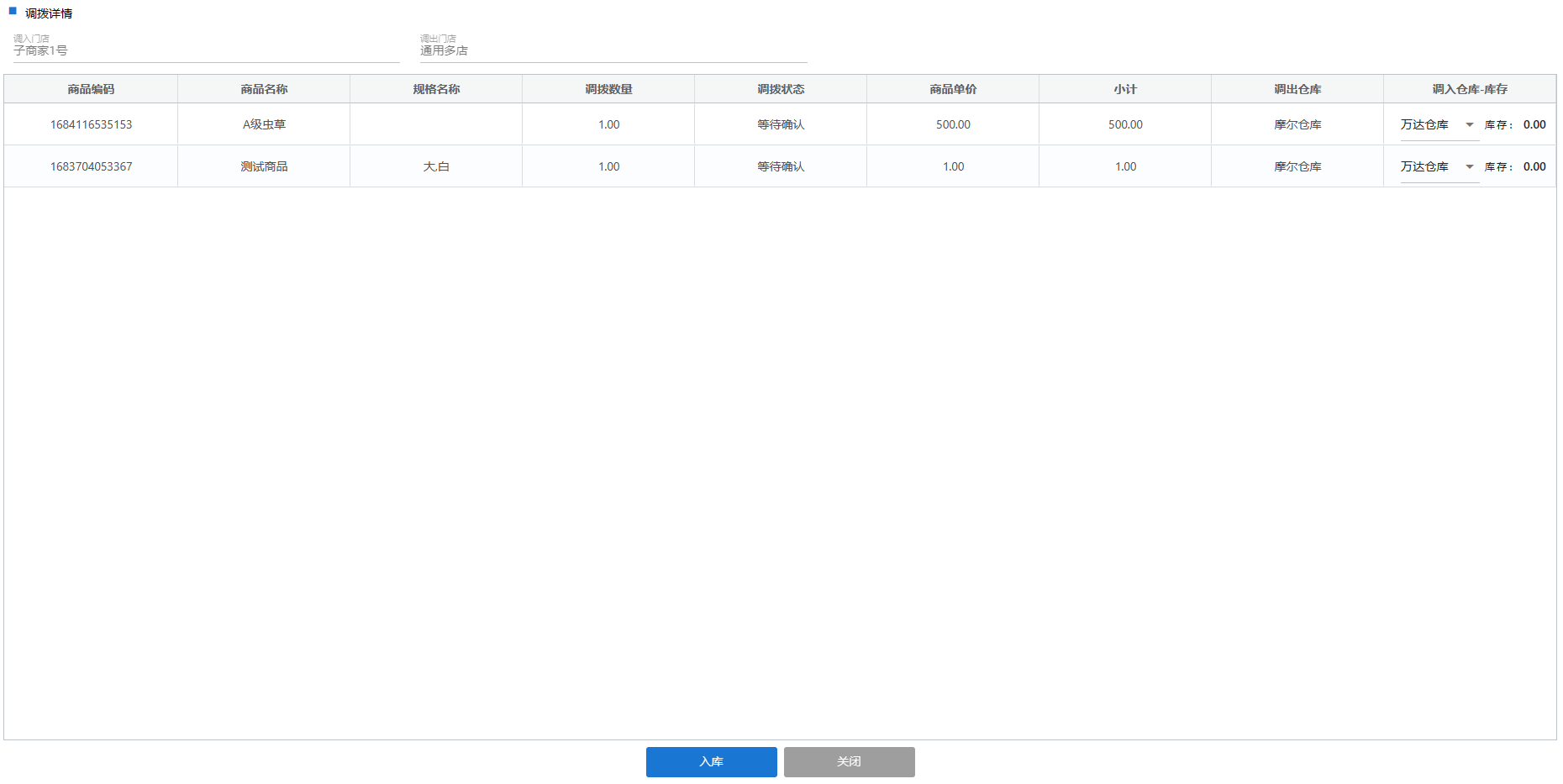
Task: Click the 调拨数量 column header
Action: point(608,89)
